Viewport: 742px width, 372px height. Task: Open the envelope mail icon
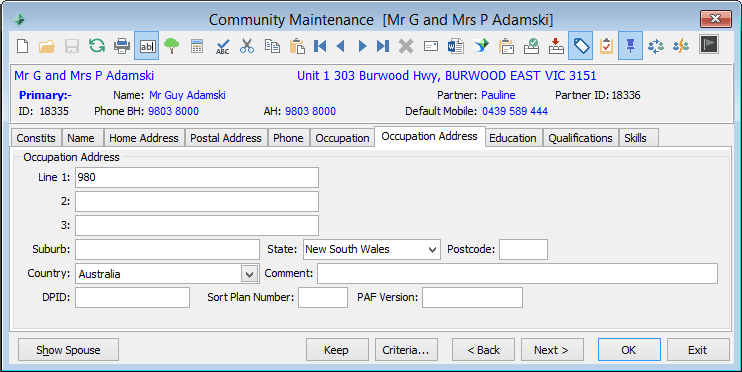(x=431, y=46)
